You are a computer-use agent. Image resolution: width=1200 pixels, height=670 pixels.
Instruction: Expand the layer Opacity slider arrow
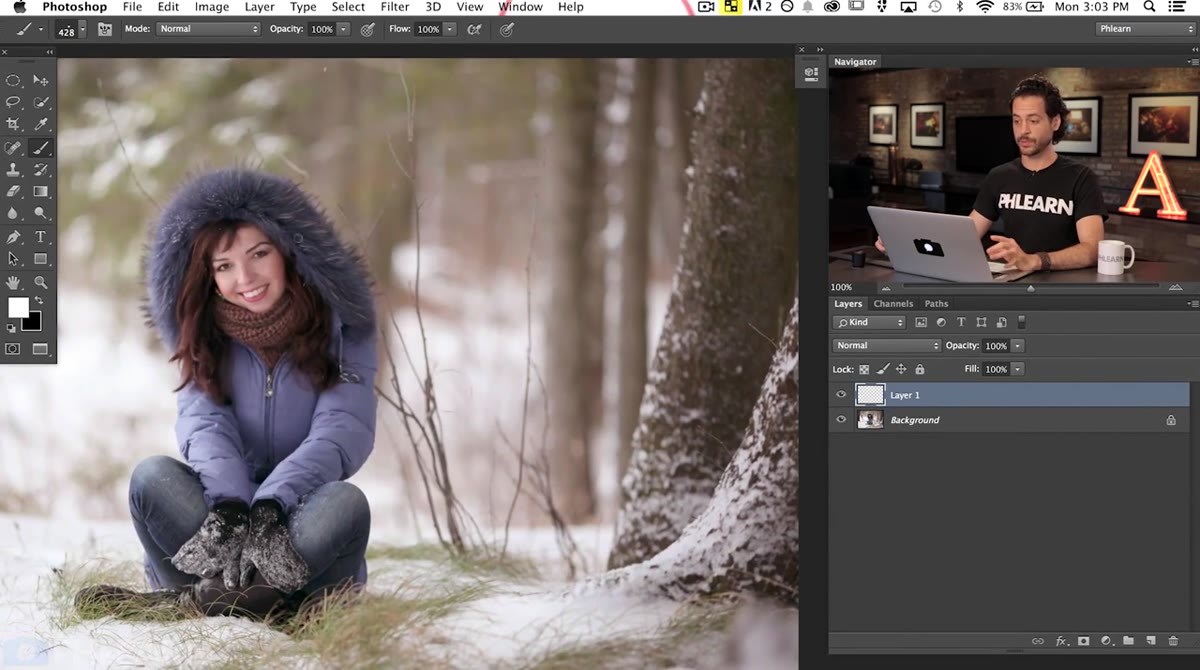1018,346
